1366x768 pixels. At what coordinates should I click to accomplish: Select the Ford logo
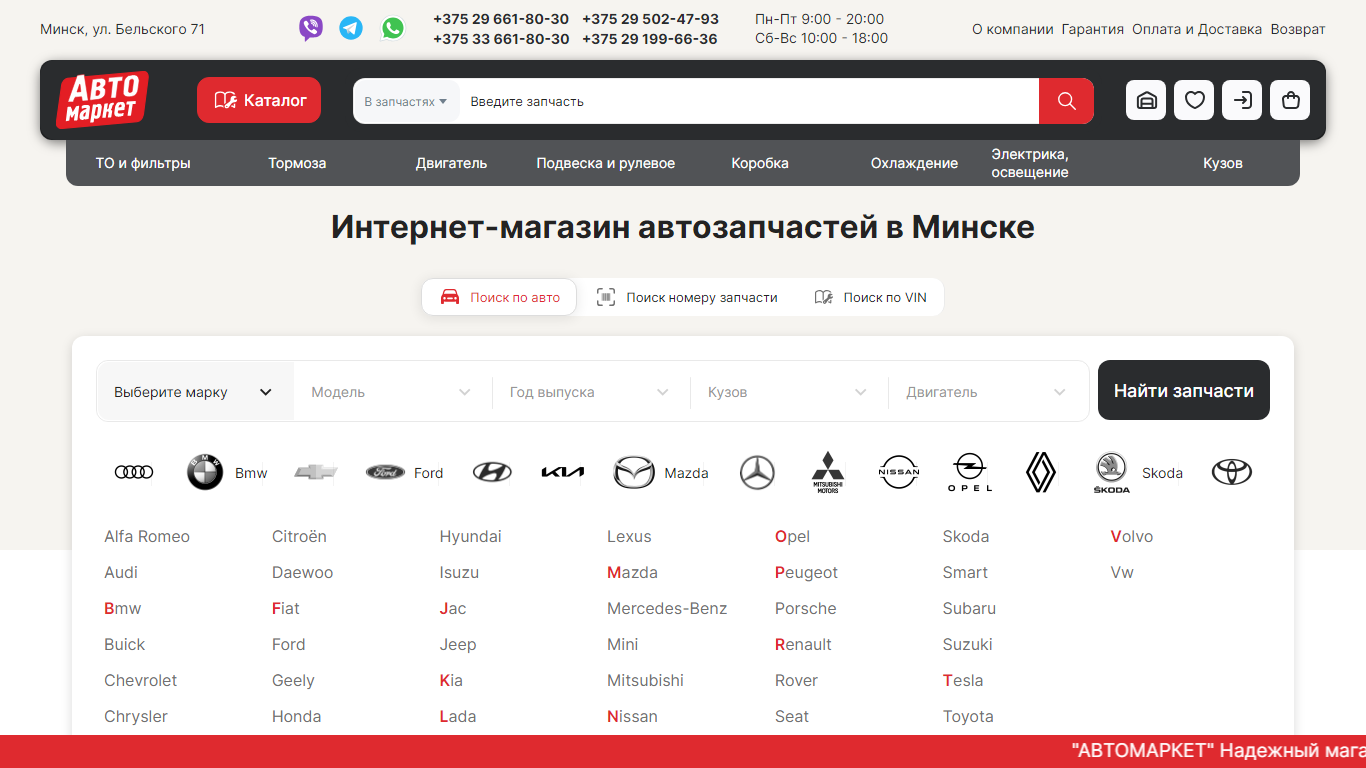385,472
